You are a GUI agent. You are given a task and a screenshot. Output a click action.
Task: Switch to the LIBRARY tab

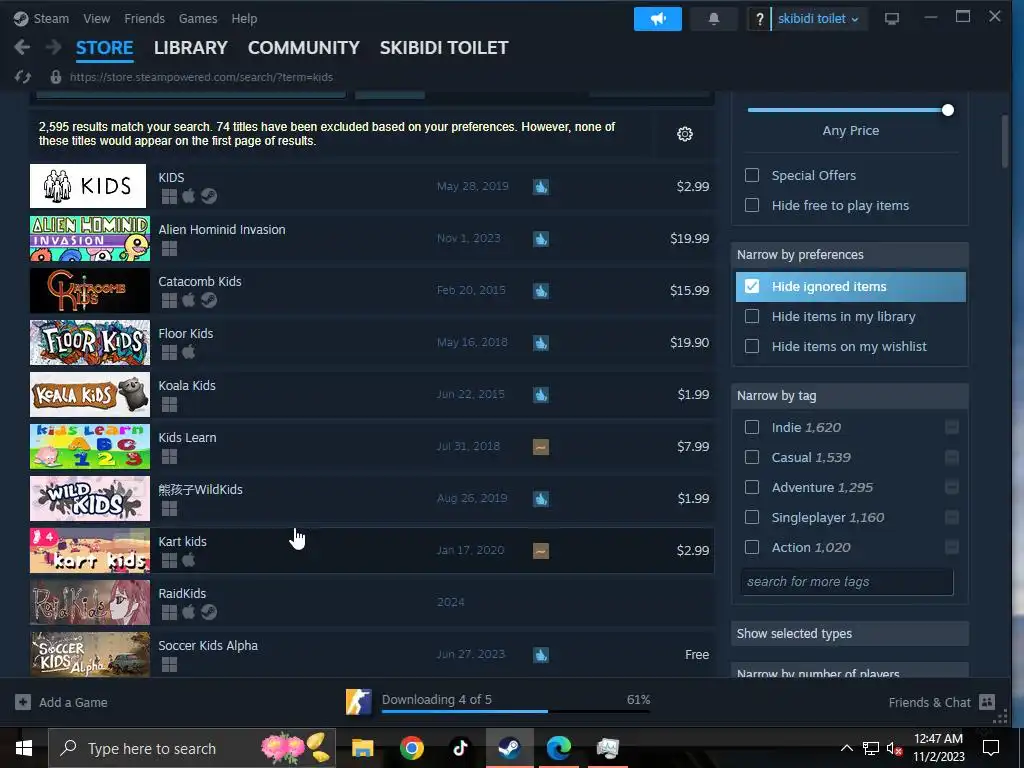191,48
